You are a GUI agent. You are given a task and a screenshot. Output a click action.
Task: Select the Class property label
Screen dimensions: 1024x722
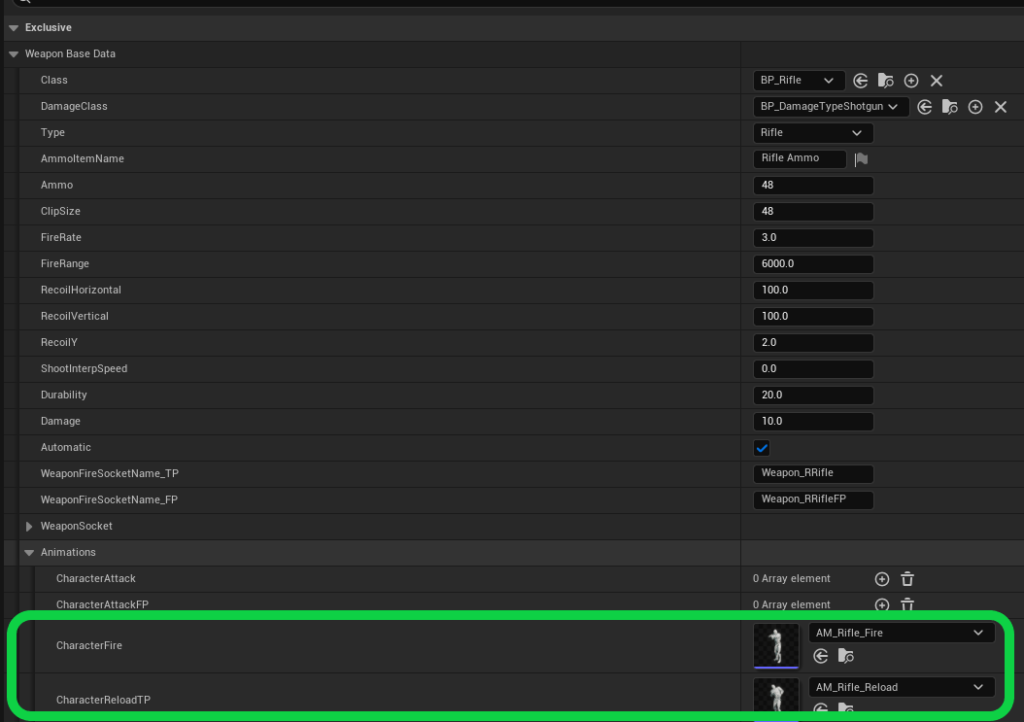click(x=54, y=80)
